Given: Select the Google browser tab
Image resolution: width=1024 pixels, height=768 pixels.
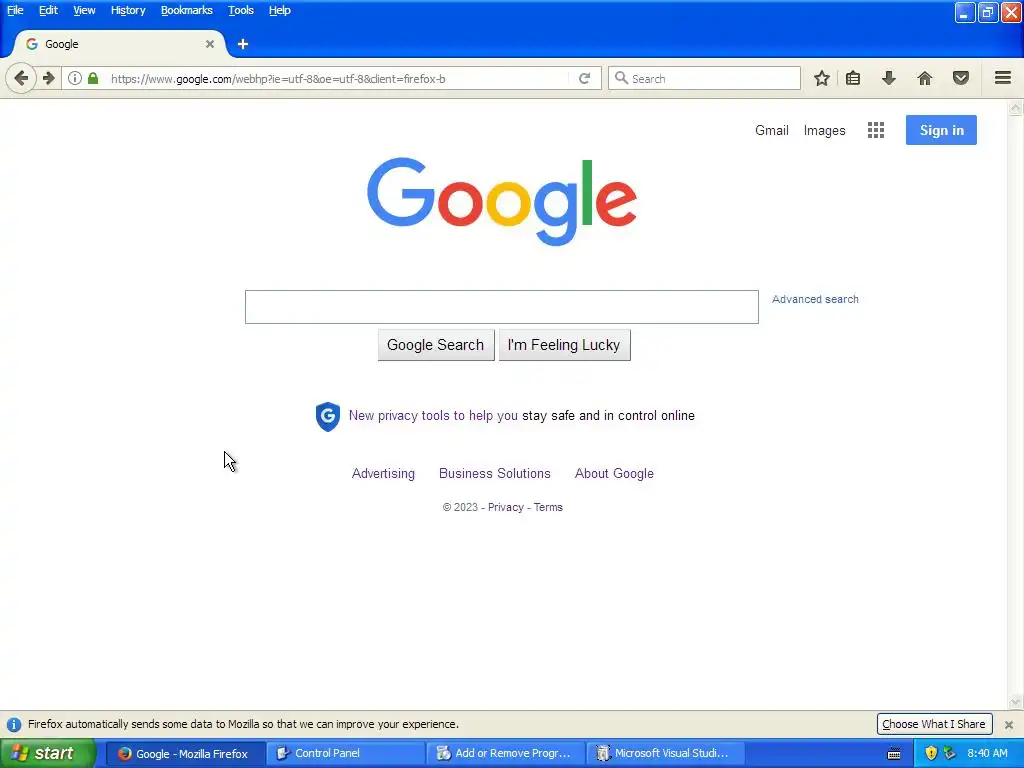Looking at the screenshot, I should point(120,44).
